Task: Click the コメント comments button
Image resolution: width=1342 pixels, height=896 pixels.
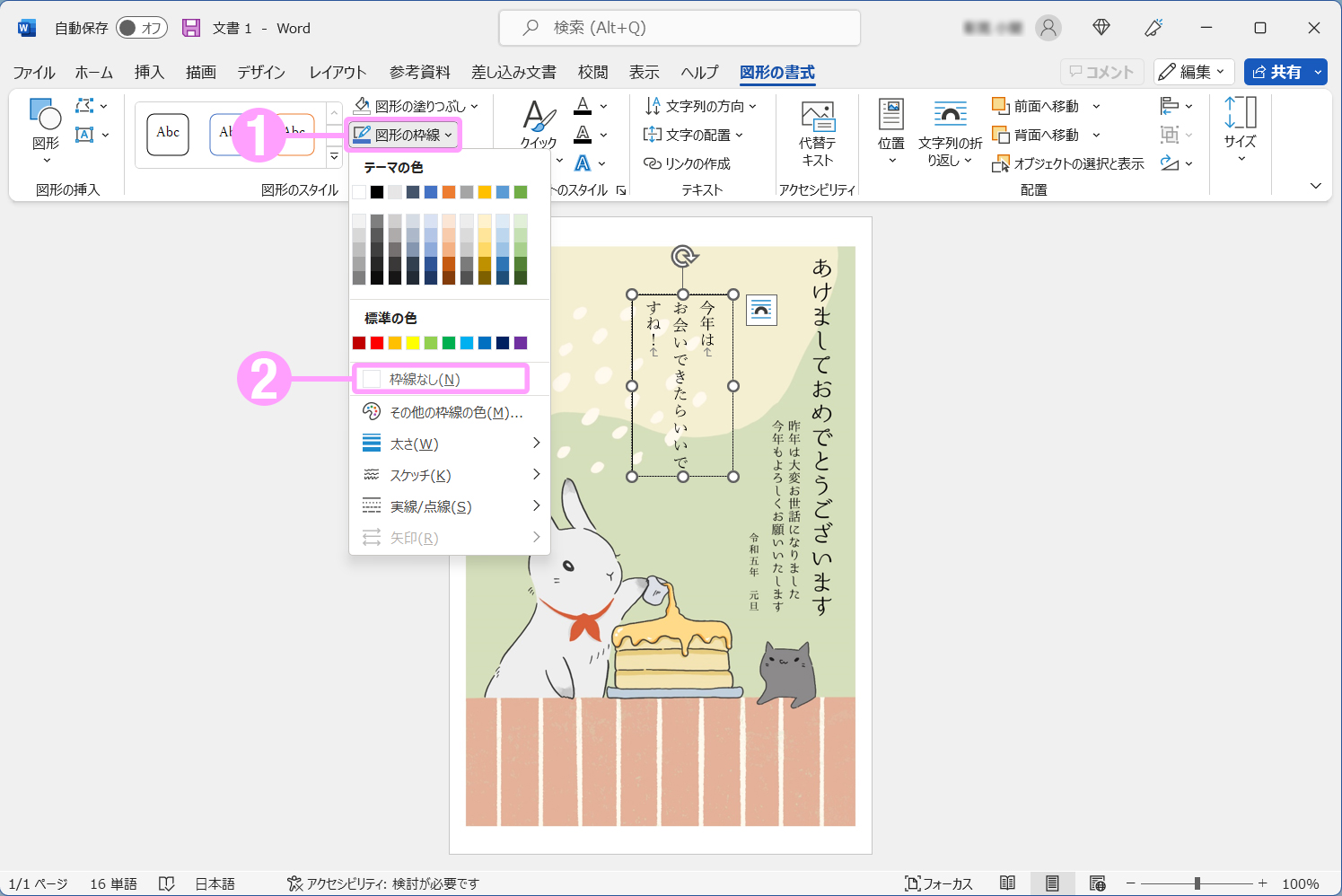Action: tap(1101, 72)
